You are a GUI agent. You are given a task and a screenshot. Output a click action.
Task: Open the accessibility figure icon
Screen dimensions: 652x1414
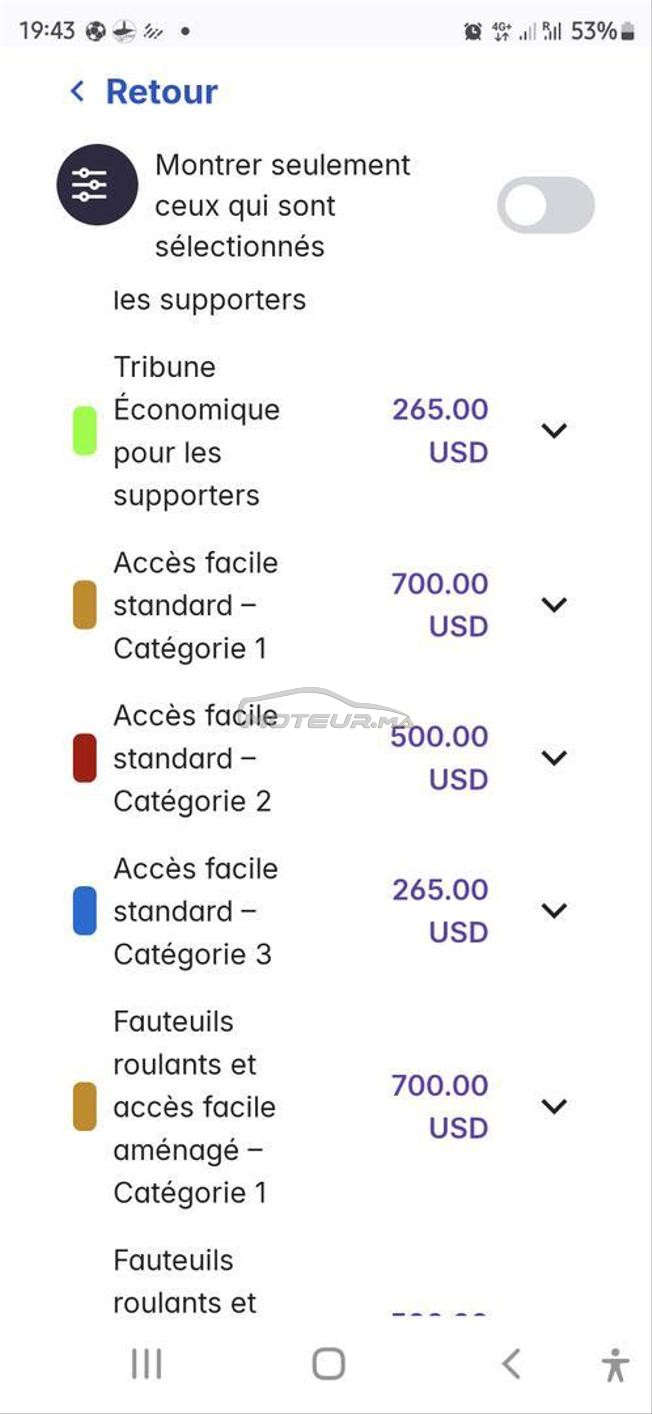click(615, 1364)
